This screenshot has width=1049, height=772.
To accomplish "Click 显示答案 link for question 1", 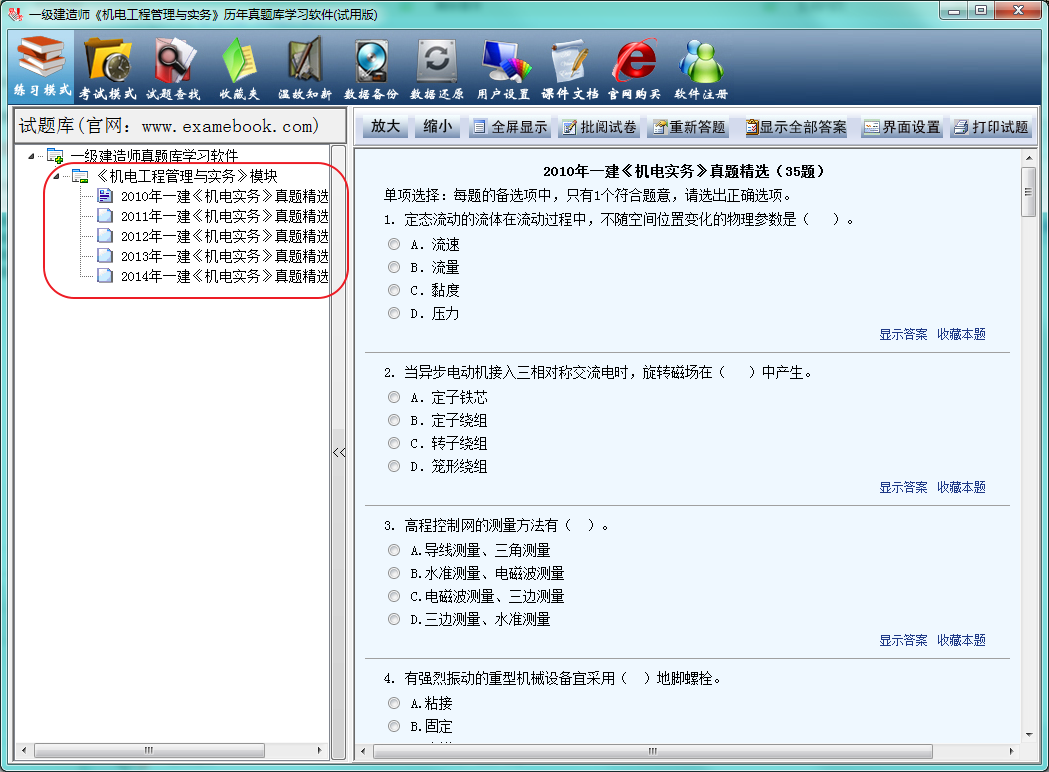I will point(903,334).
